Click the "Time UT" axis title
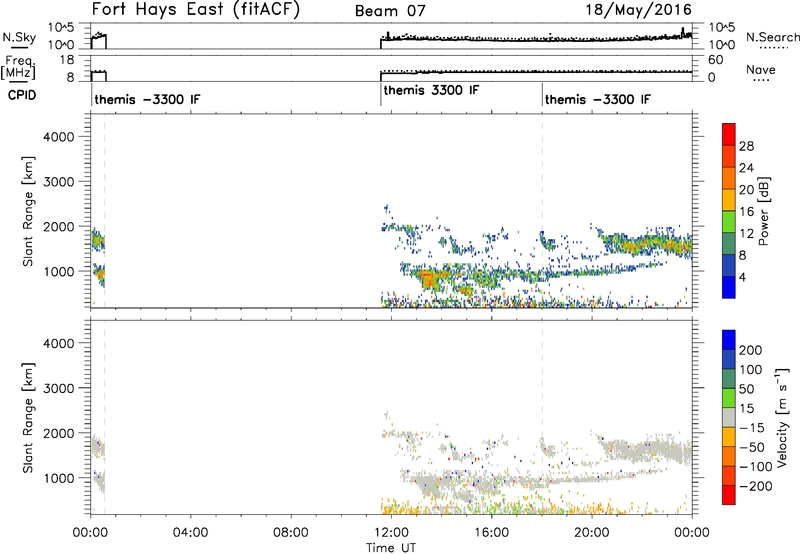The height and width of the screenshot is (554, 800). pos(391,547)
